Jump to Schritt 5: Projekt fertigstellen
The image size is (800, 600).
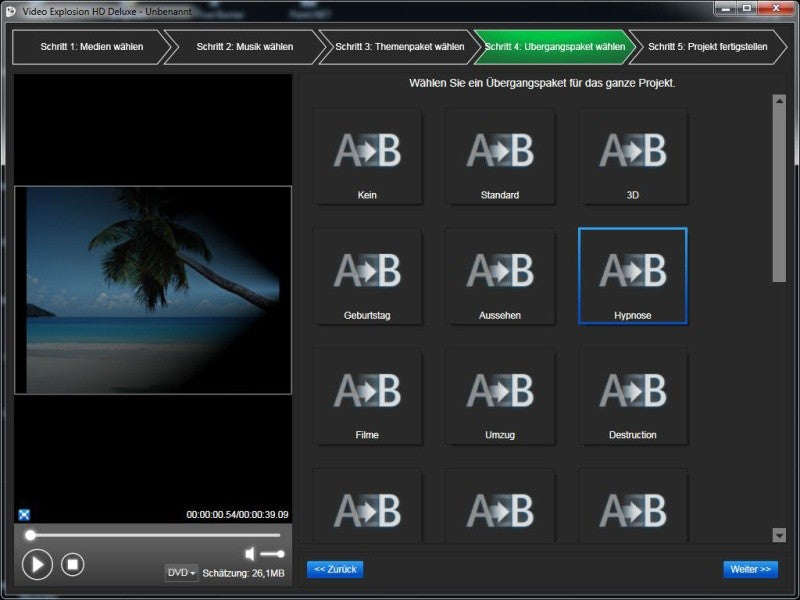click(708, 47)
